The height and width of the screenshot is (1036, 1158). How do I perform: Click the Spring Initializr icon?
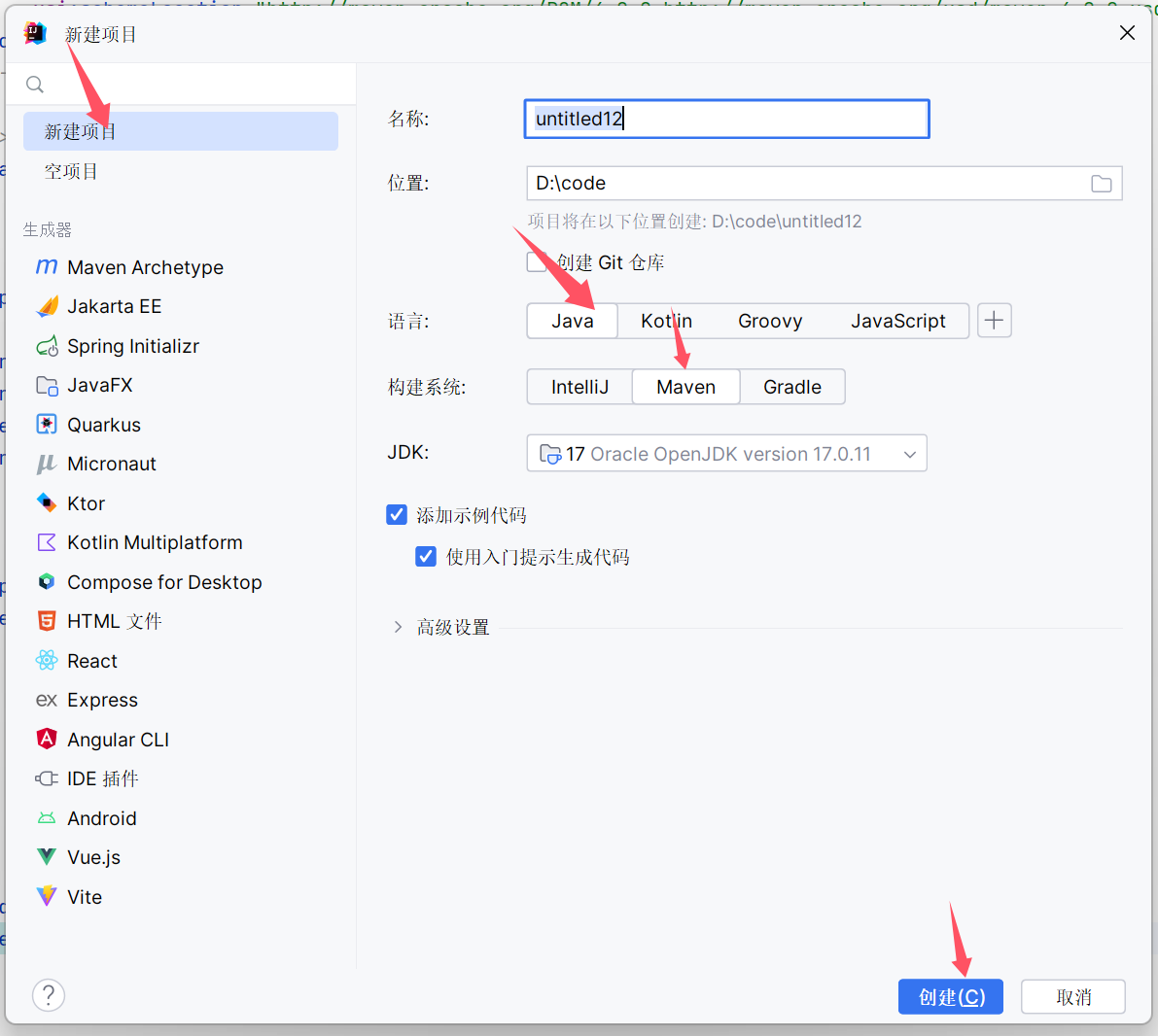(x=47, y=346)
